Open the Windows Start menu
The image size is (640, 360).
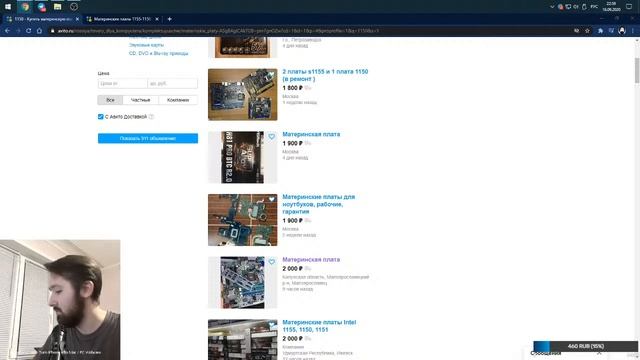pyautogui.click(x=8, y=7)
